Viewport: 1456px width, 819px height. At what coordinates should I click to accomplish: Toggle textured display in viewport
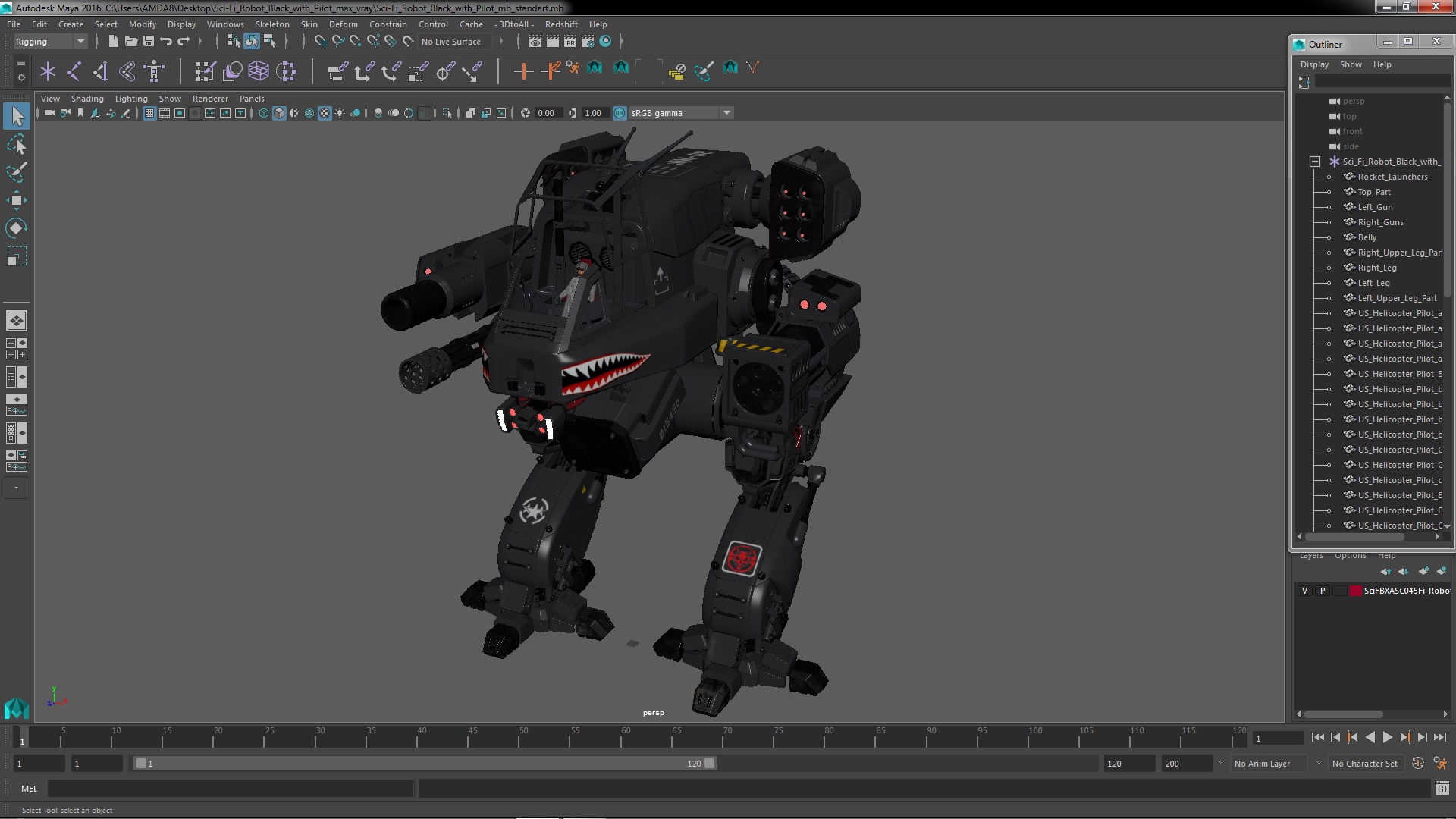325,113
